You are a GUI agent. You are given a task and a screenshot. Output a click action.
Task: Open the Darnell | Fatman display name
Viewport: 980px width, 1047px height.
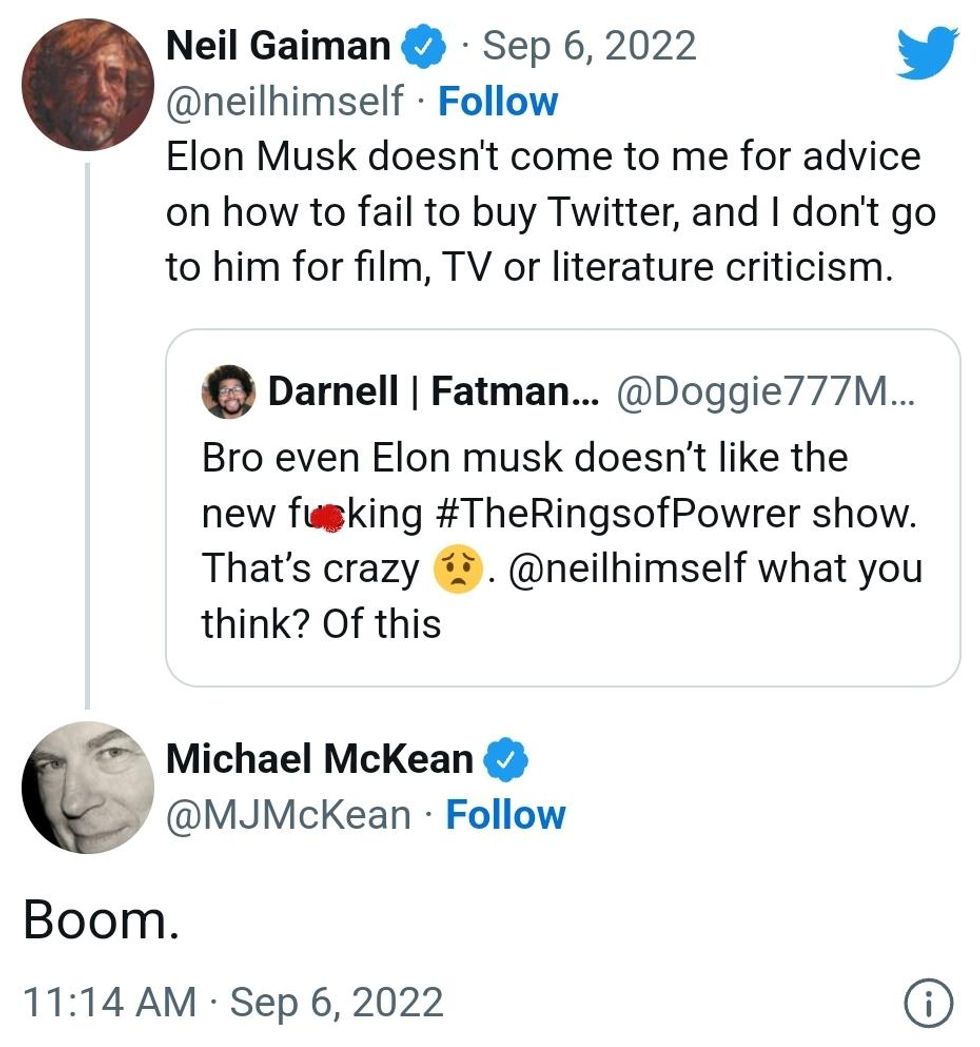(x=433, y=391)
